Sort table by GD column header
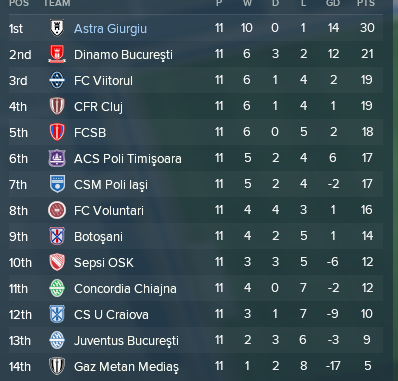398x381 pixels. (x=333, y=3)
